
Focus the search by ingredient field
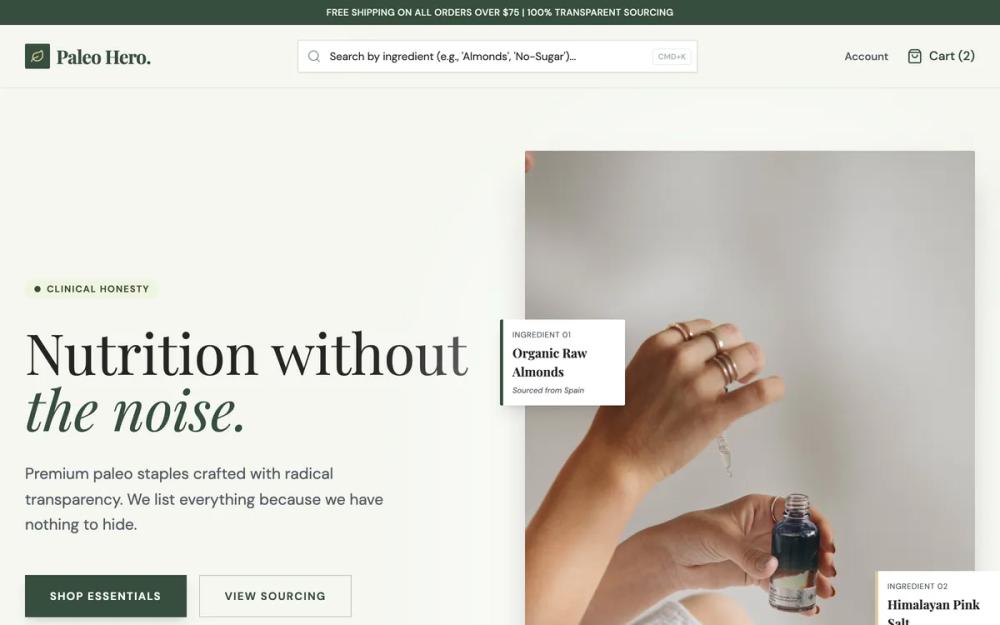click(497, 56)
